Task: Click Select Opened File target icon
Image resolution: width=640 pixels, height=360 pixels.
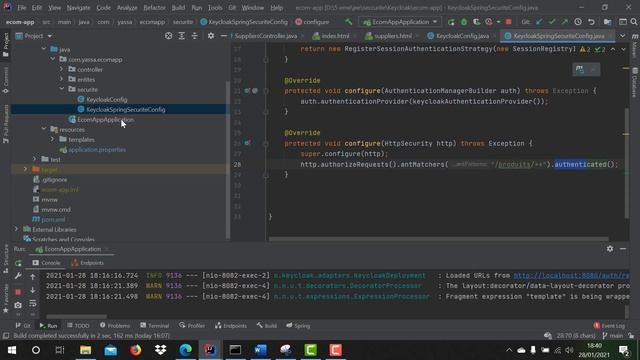Action: pos(168,36)
